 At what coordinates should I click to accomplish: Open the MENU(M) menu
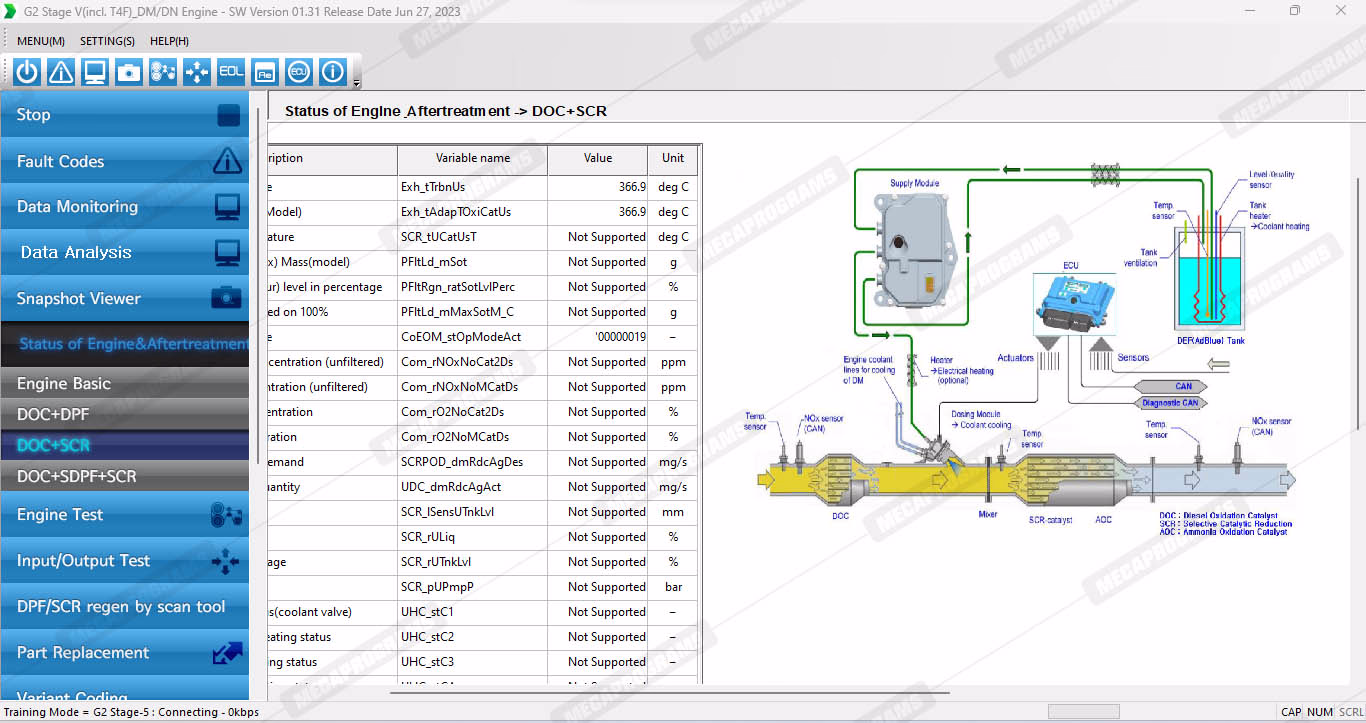[41, 41]
